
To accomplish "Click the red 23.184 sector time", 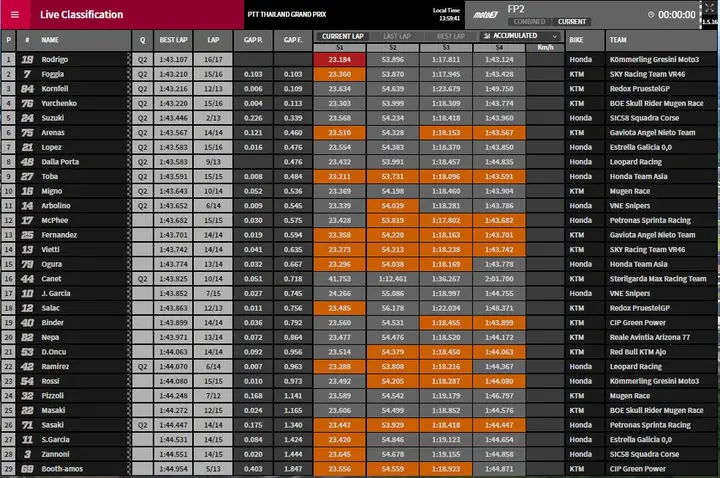I will (340, 59).
